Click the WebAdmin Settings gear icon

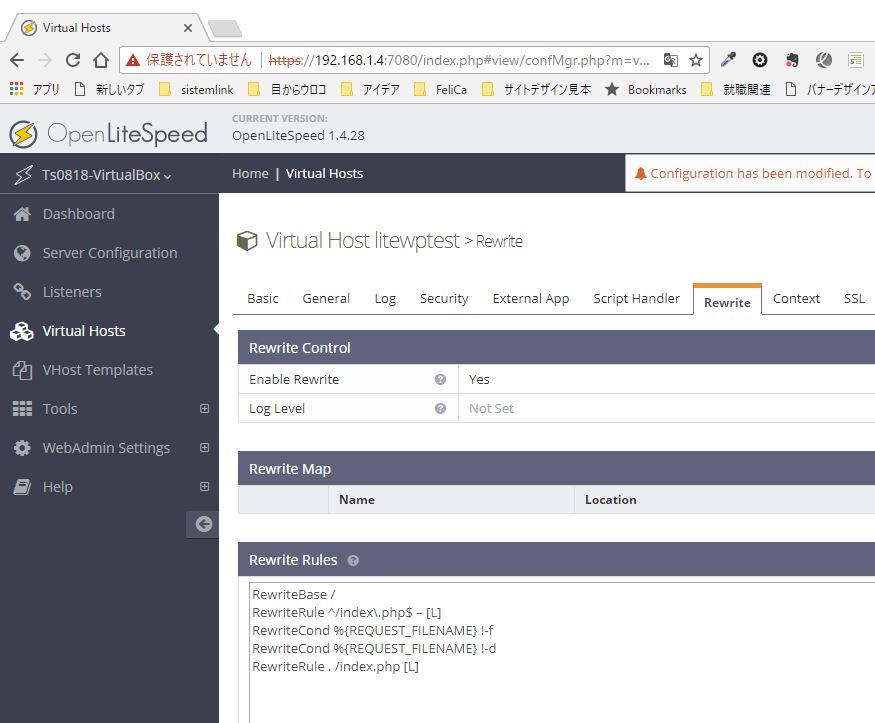[22, 448]
